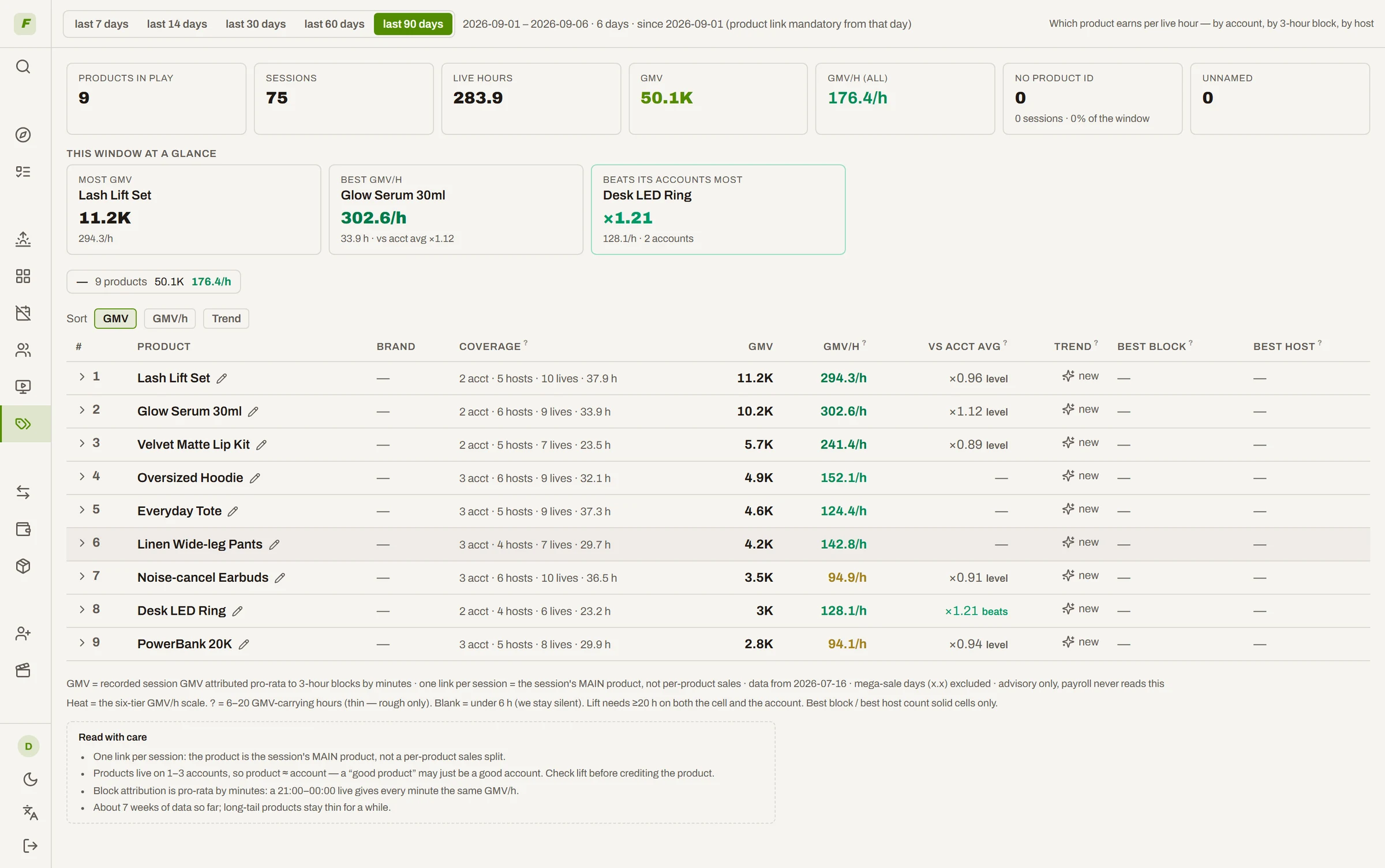Click the active product tags sidebar icon
This screenshot has height=868, width=1385.
(25, 424)
